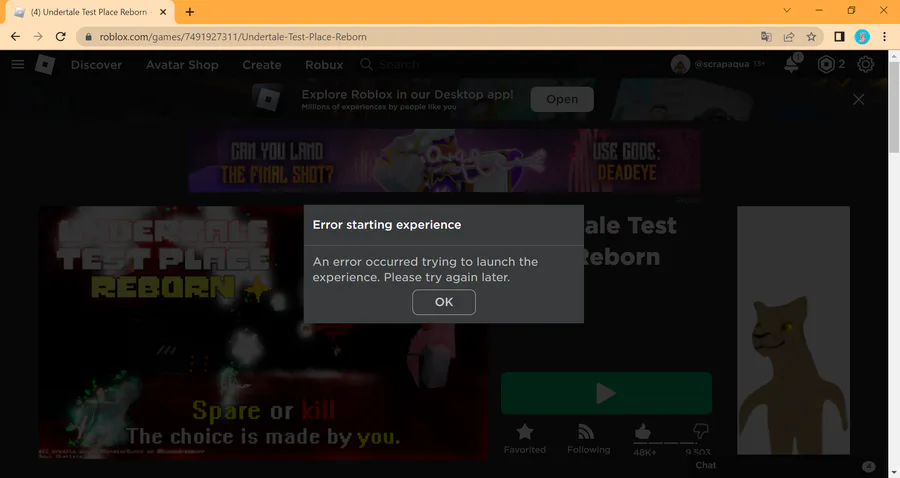Click the browser forward arrow
The height and width of the screenshot is (478, 900).
(38, 37)
